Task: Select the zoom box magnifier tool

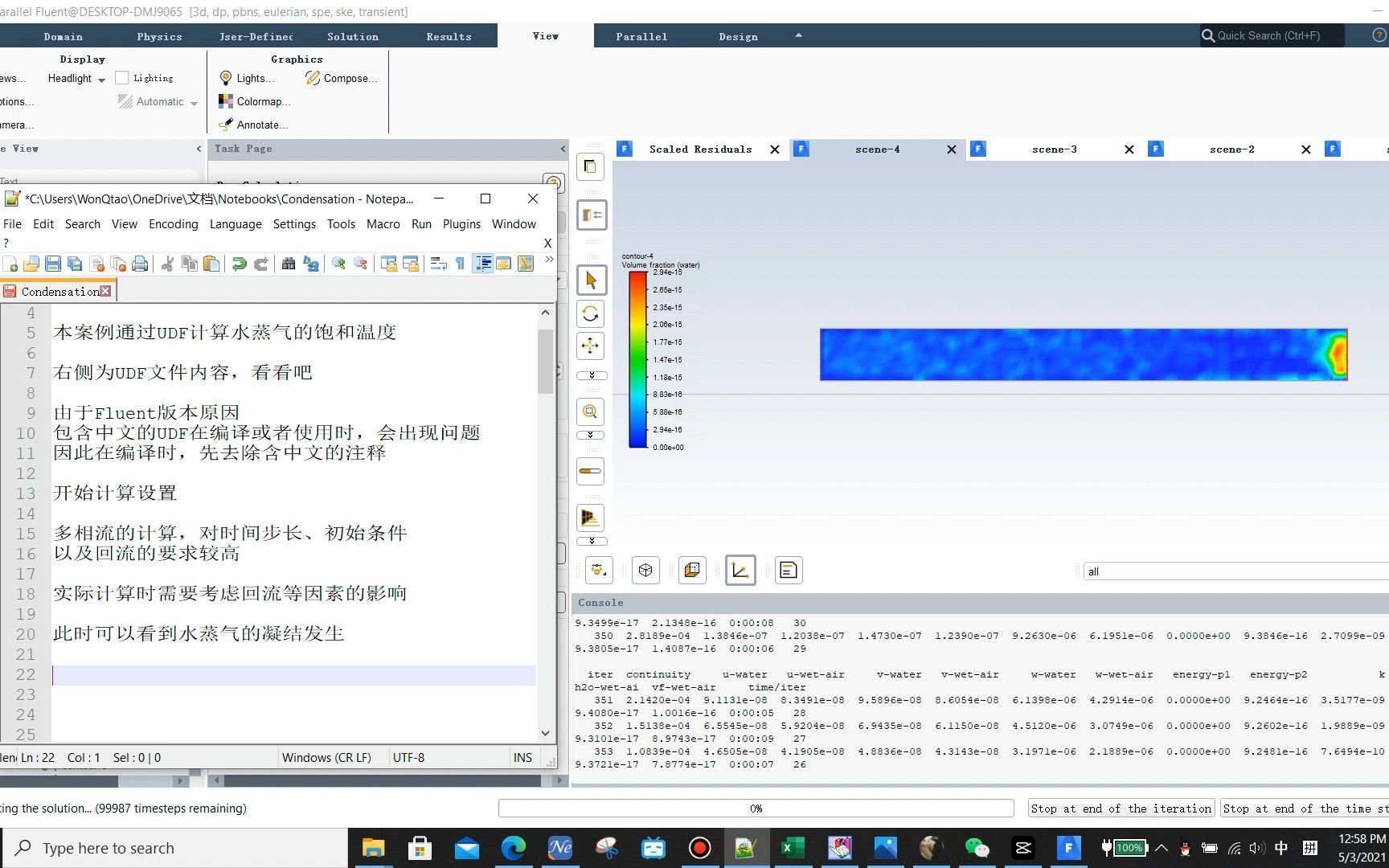Action: (x=591, y=411)
